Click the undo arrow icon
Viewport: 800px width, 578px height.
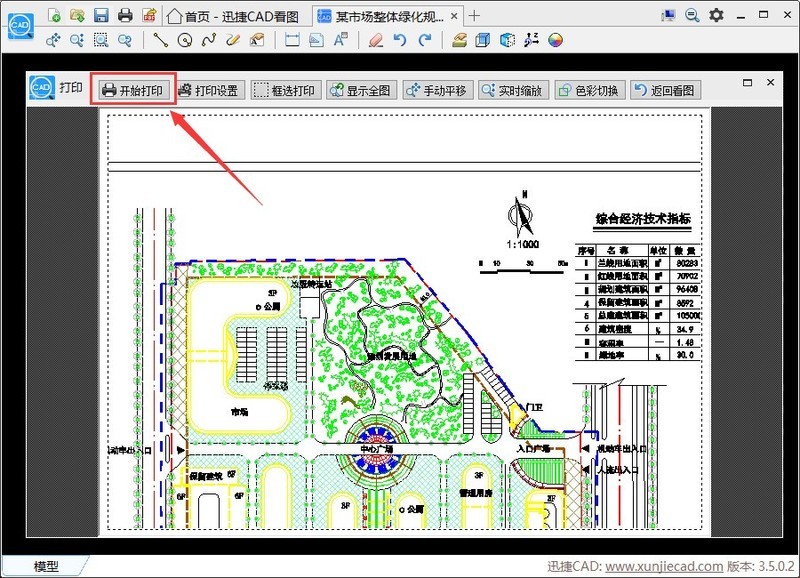pyautogui.click(x=400, y=40)
